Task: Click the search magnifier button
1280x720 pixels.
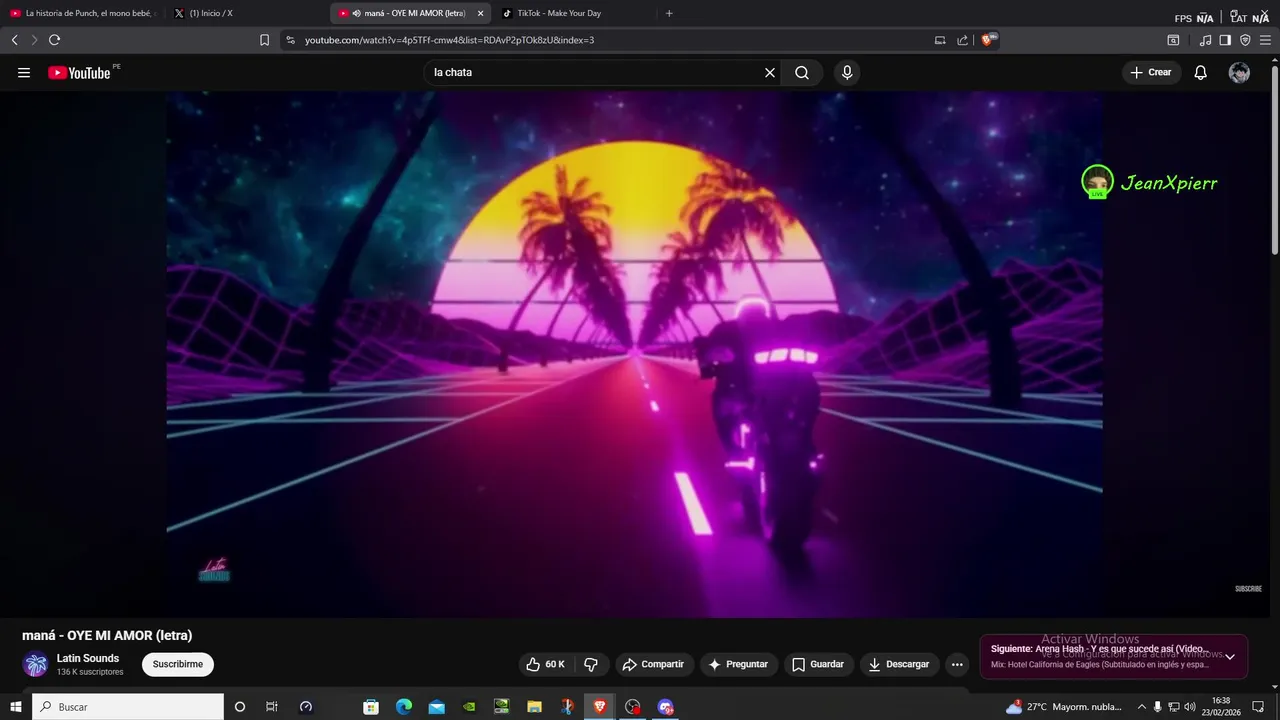Action: (x=802, y=73)
